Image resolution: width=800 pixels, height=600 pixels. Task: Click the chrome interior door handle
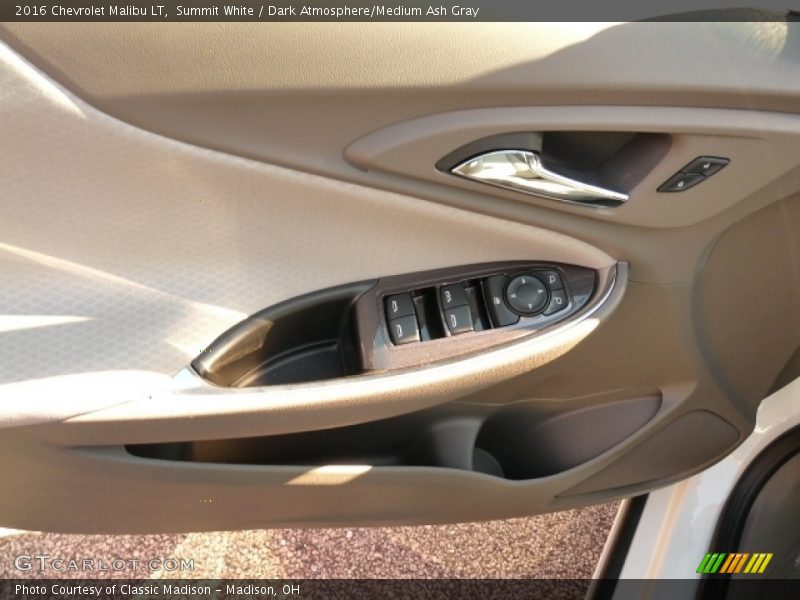click(x=535, y=175)
